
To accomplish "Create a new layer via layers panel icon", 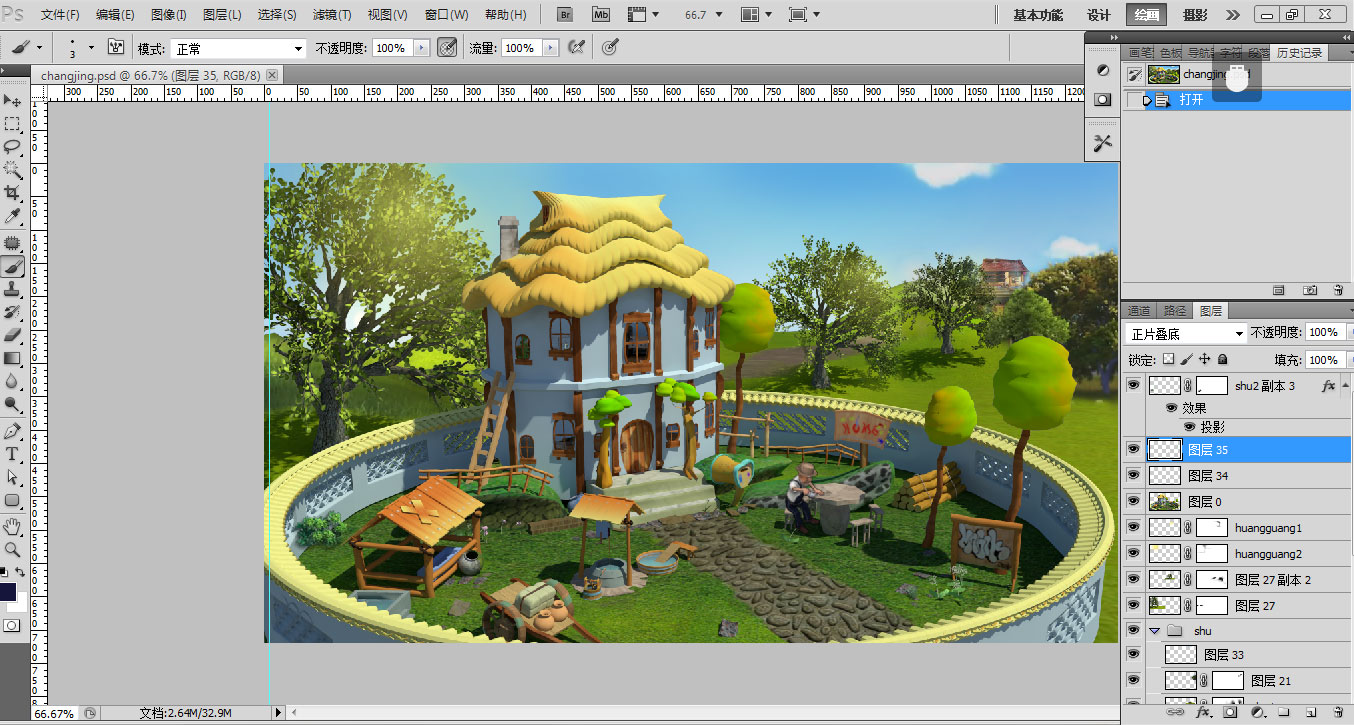I will (1311, 713).
